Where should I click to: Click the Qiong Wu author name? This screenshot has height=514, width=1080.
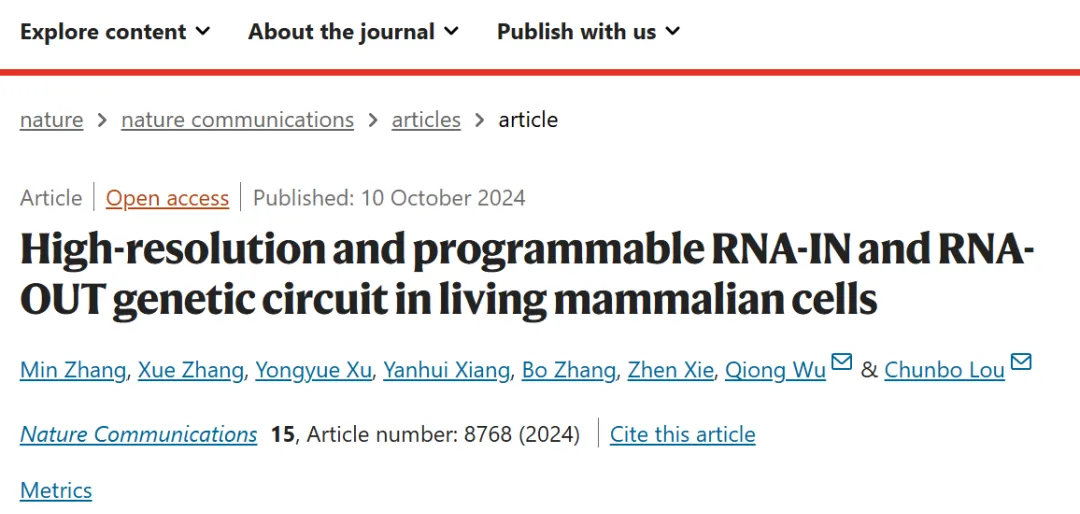(776, 371)
